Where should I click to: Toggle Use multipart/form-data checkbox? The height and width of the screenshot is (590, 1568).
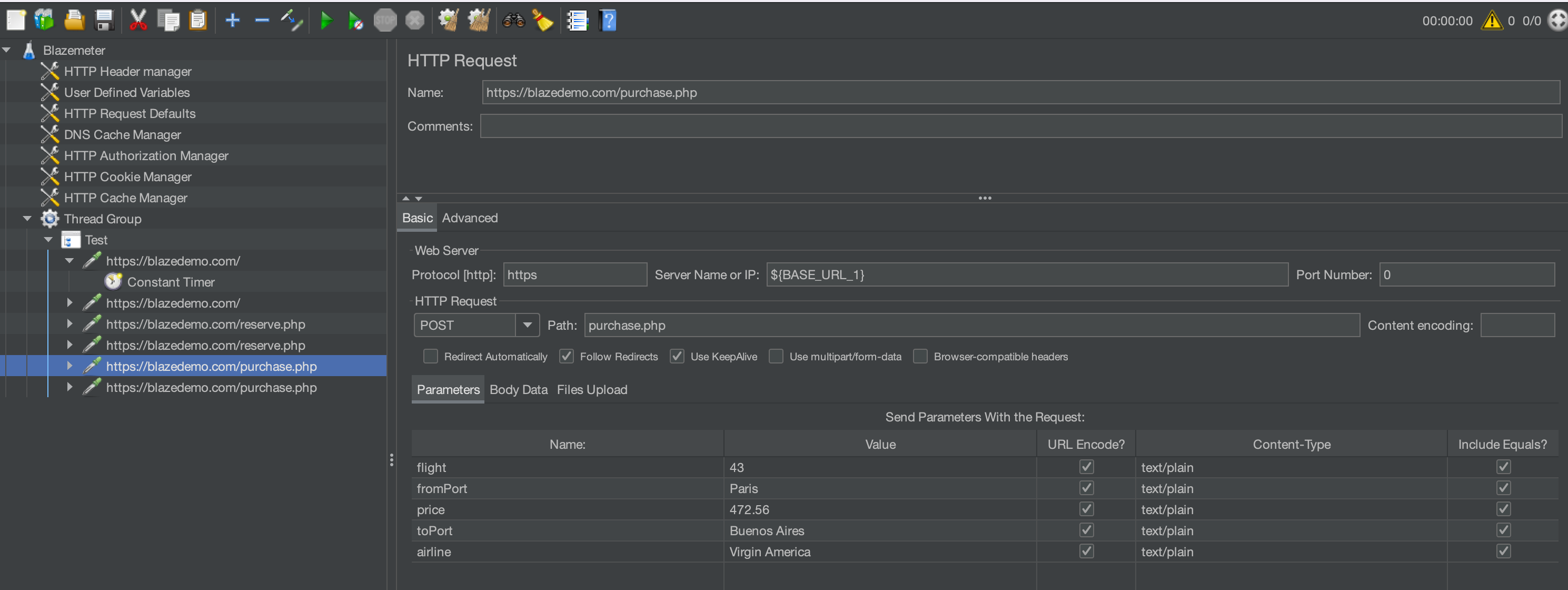click(776, 356)
